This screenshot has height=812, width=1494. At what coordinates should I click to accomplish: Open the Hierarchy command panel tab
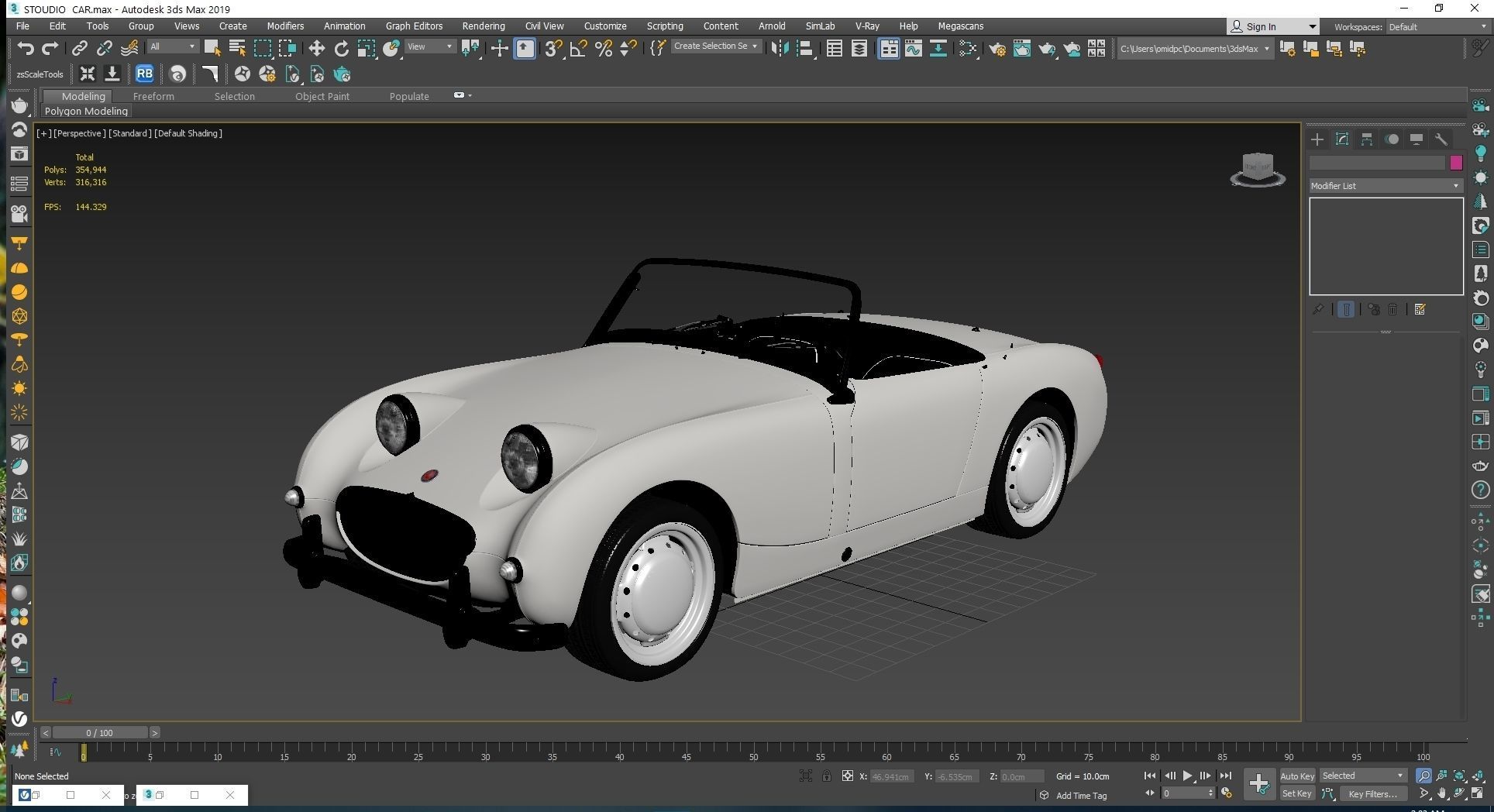(1367, 139)
